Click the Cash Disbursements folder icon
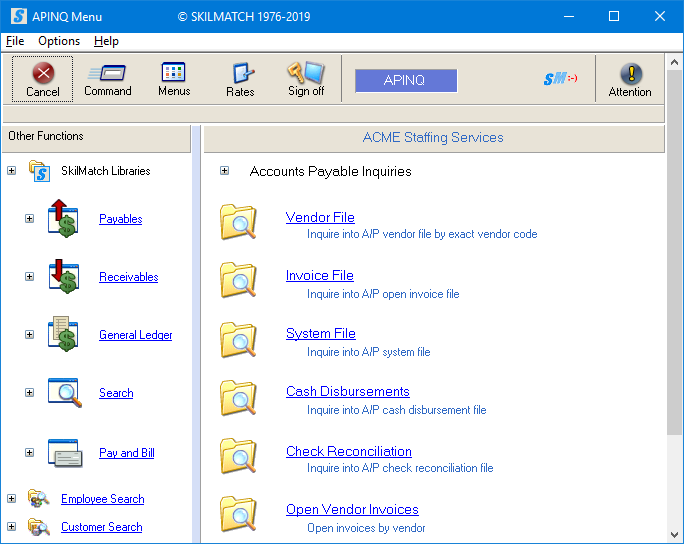Image resolution: width=684 pixels, height=544 pixels. click(238, 398)
